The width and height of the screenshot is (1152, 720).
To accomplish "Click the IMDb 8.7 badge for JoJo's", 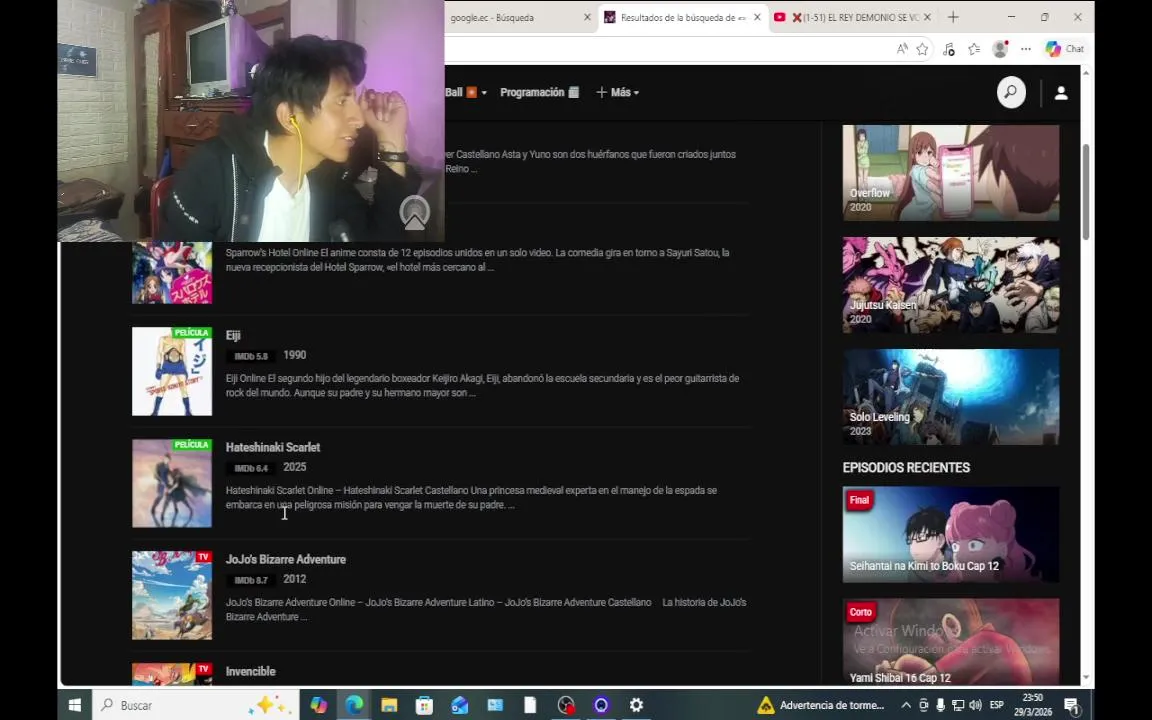I will [251, 580].
